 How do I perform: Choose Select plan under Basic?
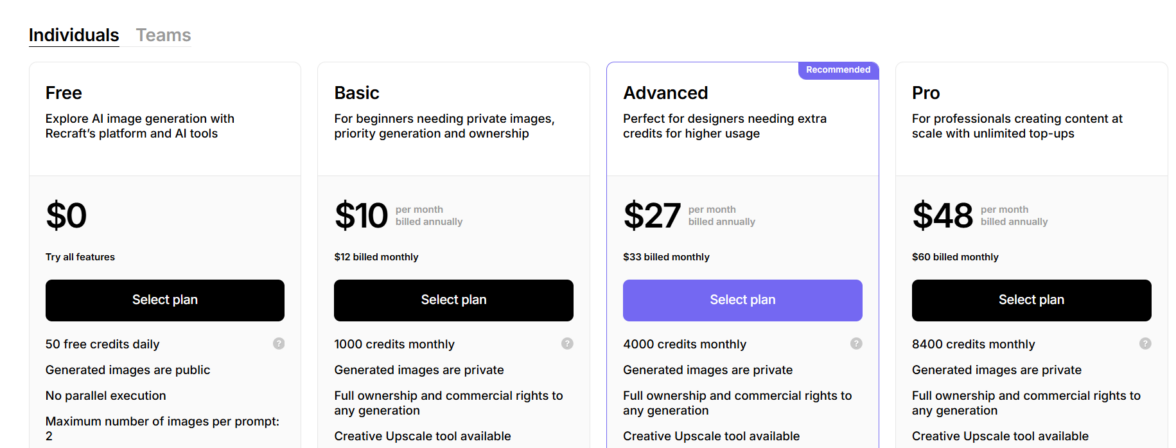click(x=453, y=300)
